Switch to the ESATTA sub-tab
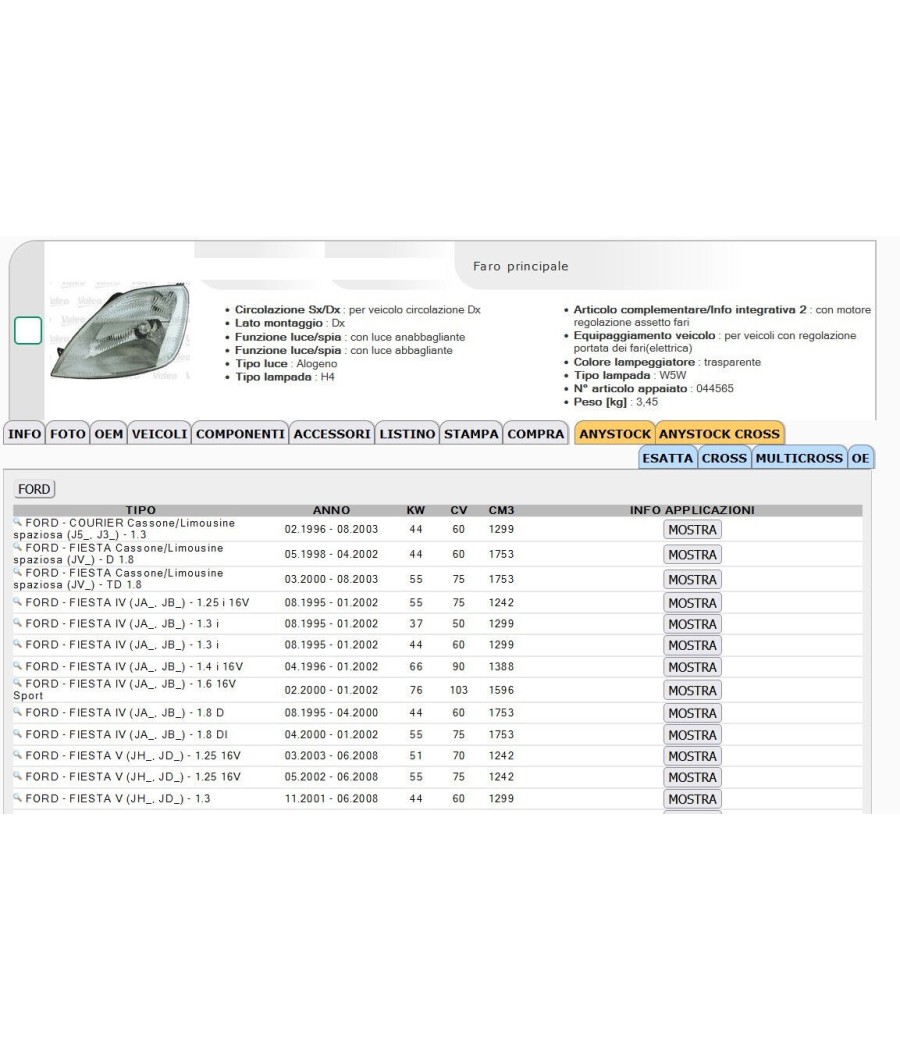This screenshot has height=1050, width=900. coord(668,458)
